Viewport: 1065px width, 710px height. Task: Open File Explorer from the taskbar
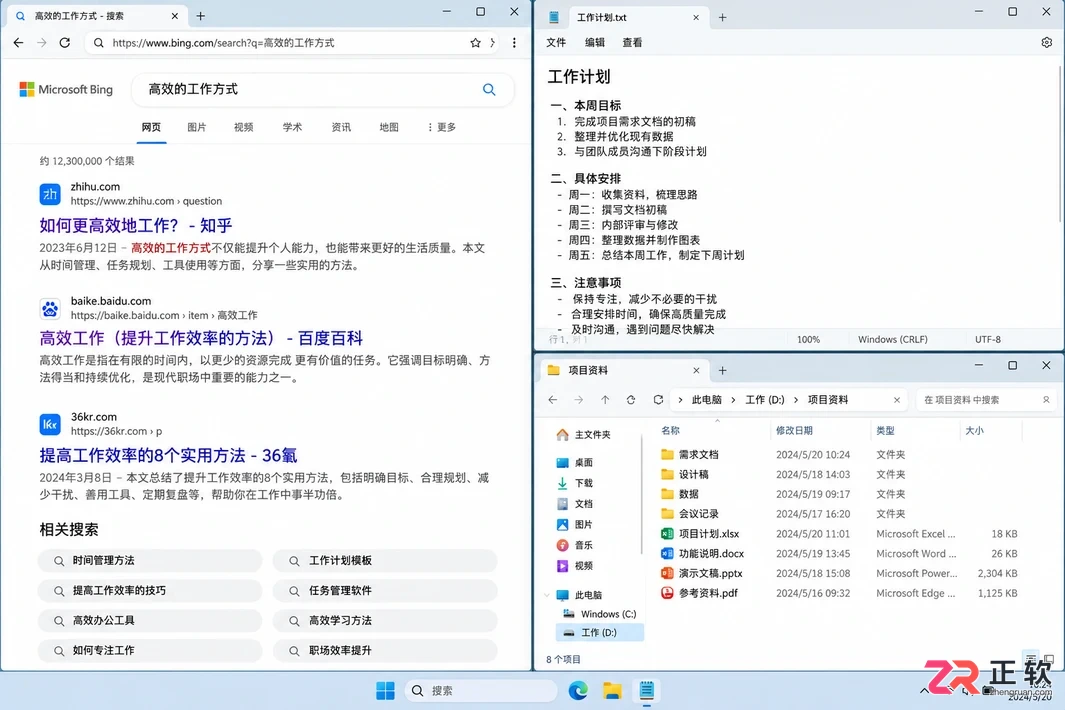pyautogui.click(x=612, y=690)
